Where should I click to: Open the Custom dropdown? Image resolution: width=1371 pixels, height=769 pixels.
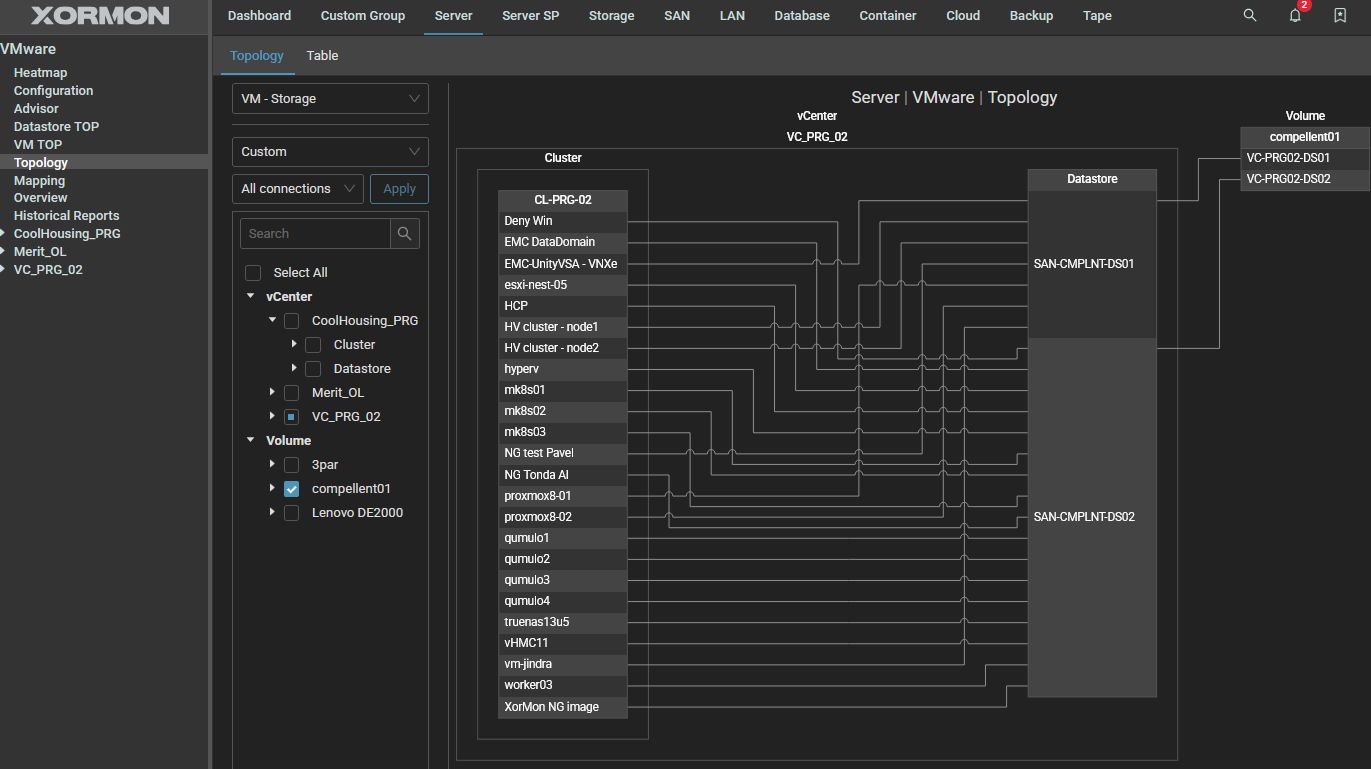pyautogui.click(x=330, y=152)
